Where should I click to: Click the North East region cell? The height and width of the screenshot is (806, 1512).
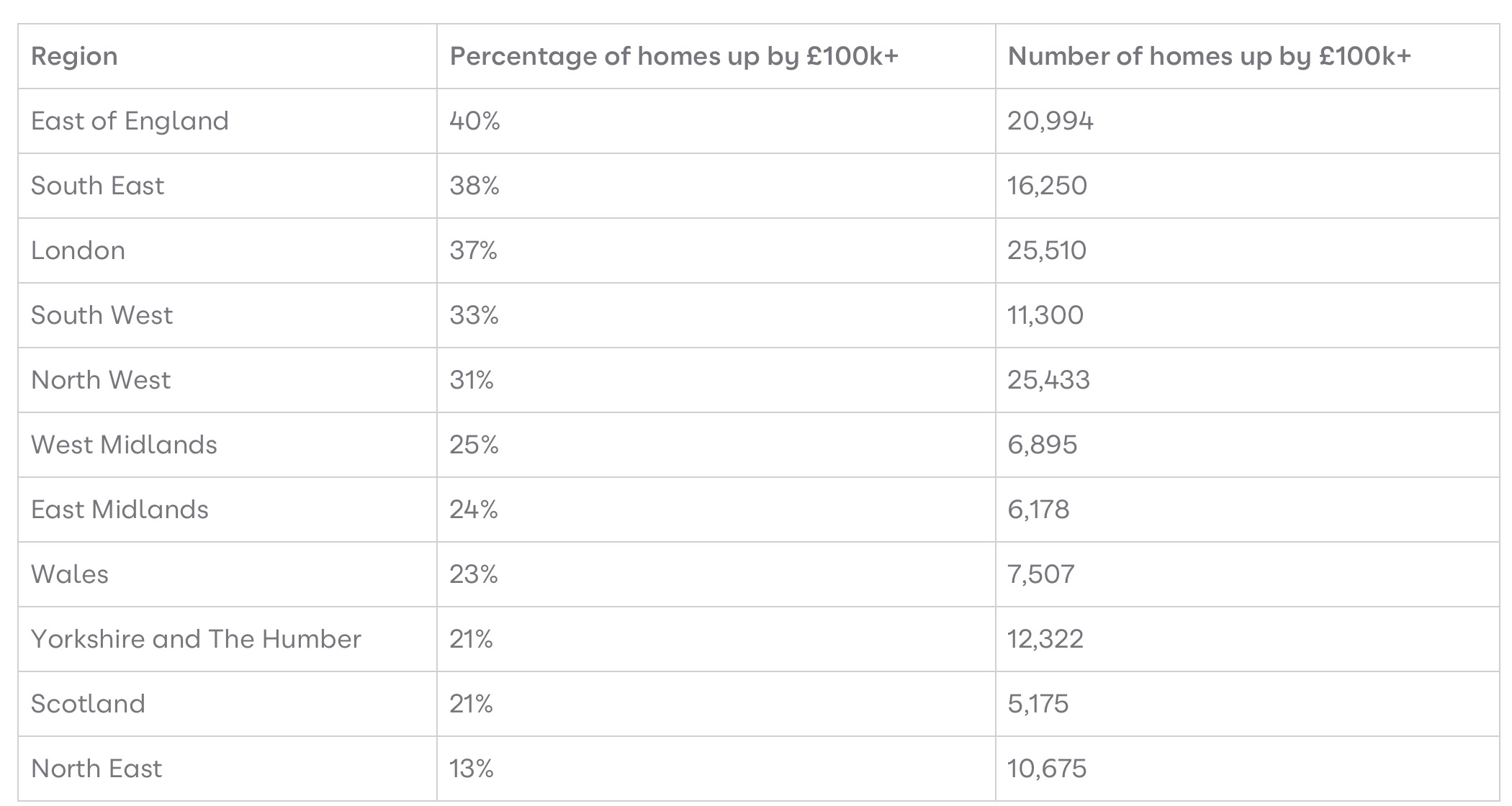pos(96,769)
